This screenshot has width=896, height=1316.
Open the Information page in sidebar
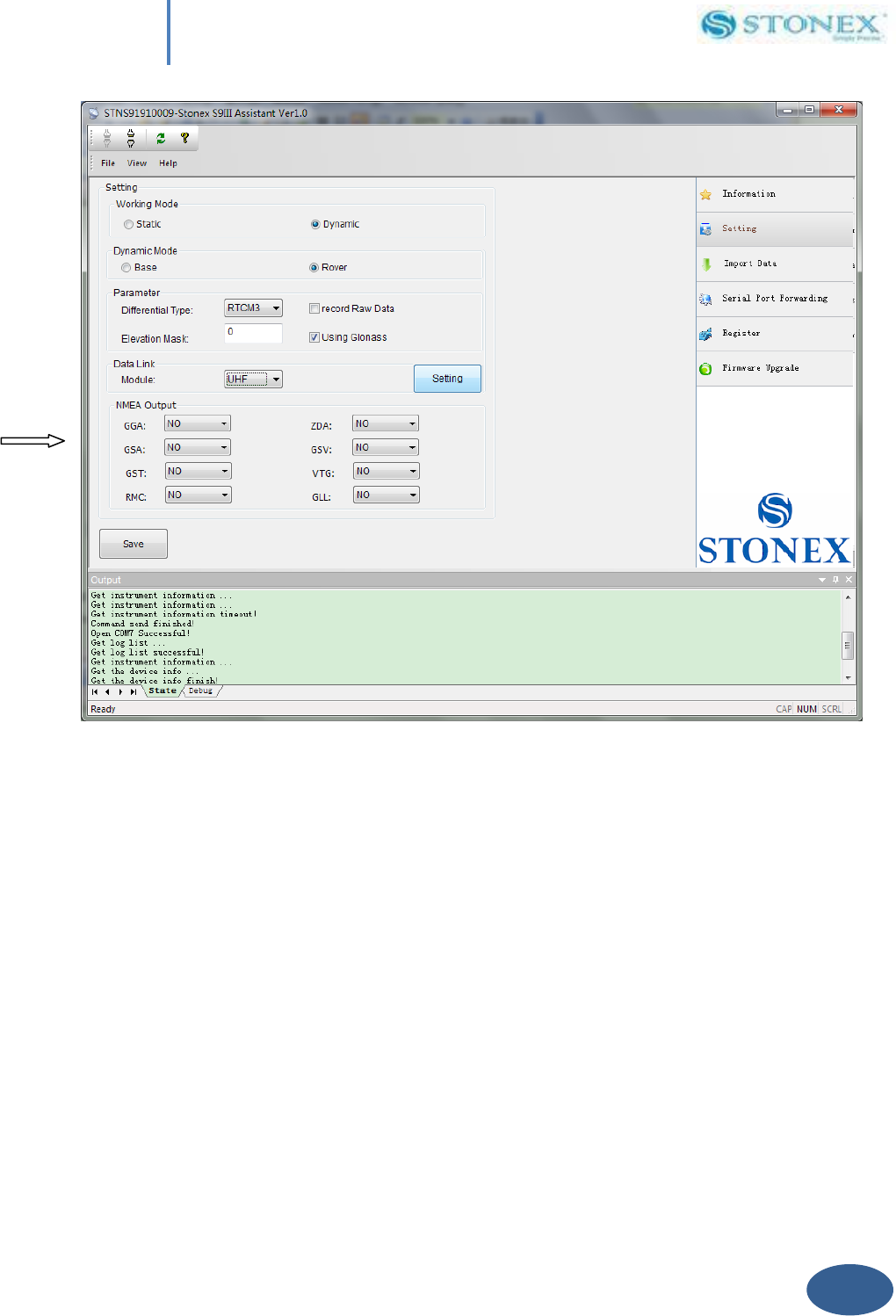[775, 194]
